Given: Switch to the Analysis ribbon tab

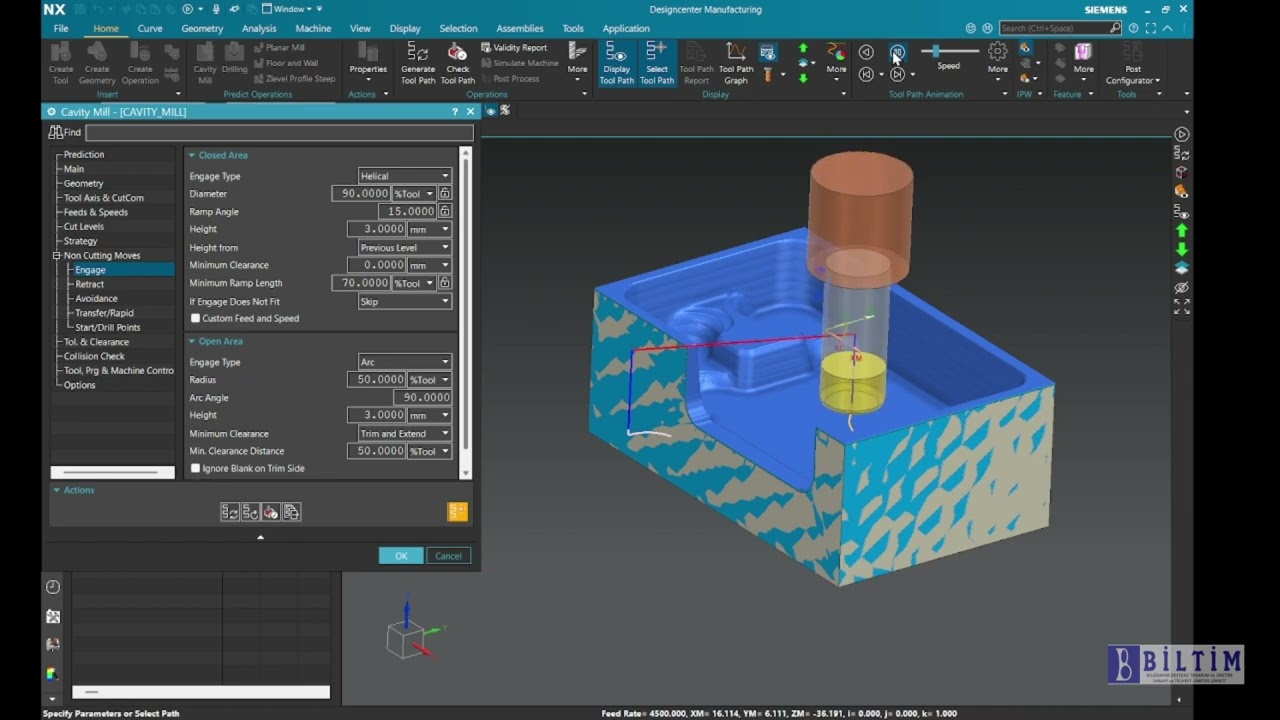Looking at the screenshot, I should 259,28.
